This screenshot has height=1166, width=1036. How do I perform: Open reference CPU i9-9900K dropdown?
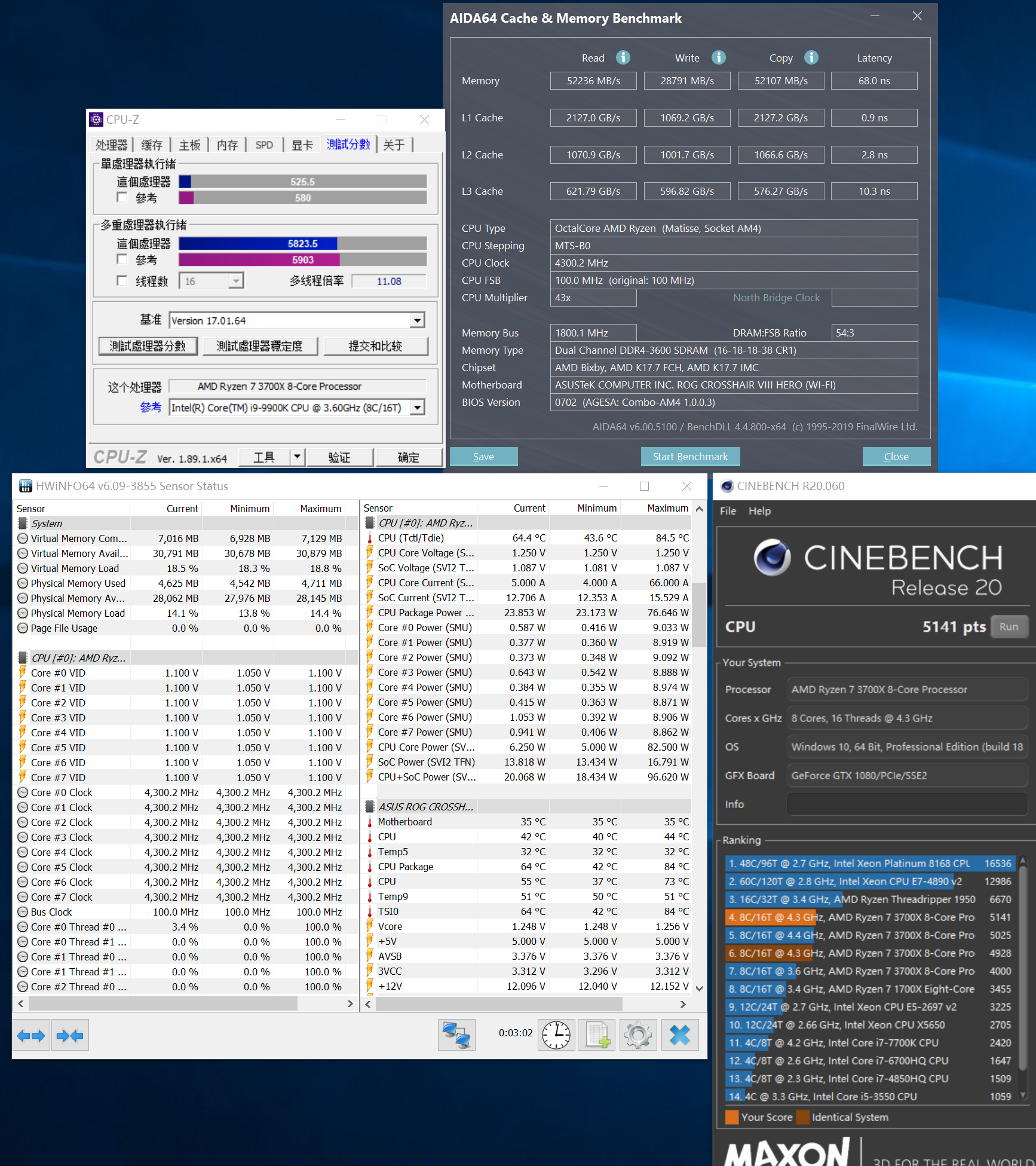point(418,408)
